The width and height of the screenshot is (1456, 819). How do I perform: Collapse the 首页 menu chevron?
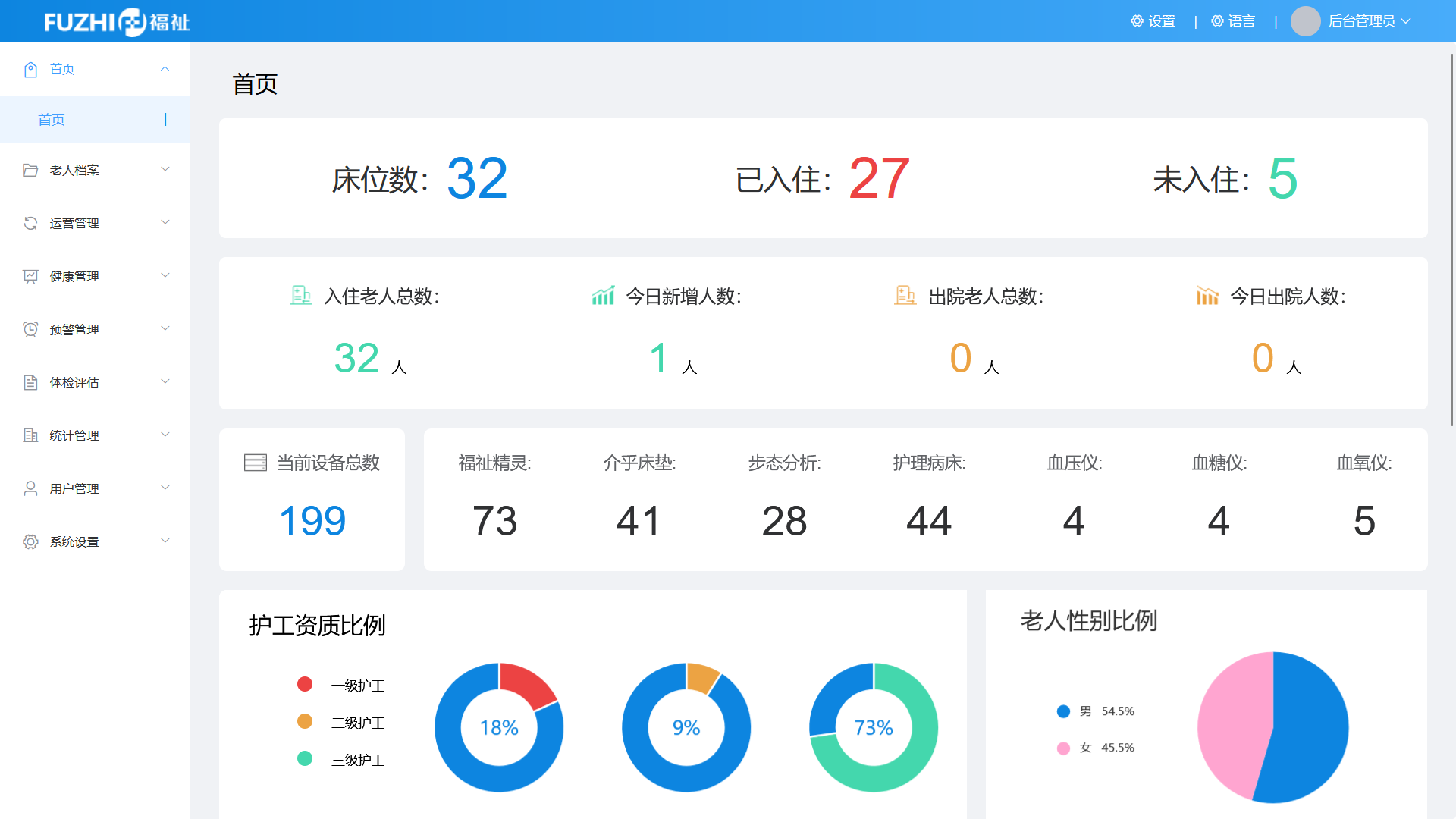click(165, 69)
